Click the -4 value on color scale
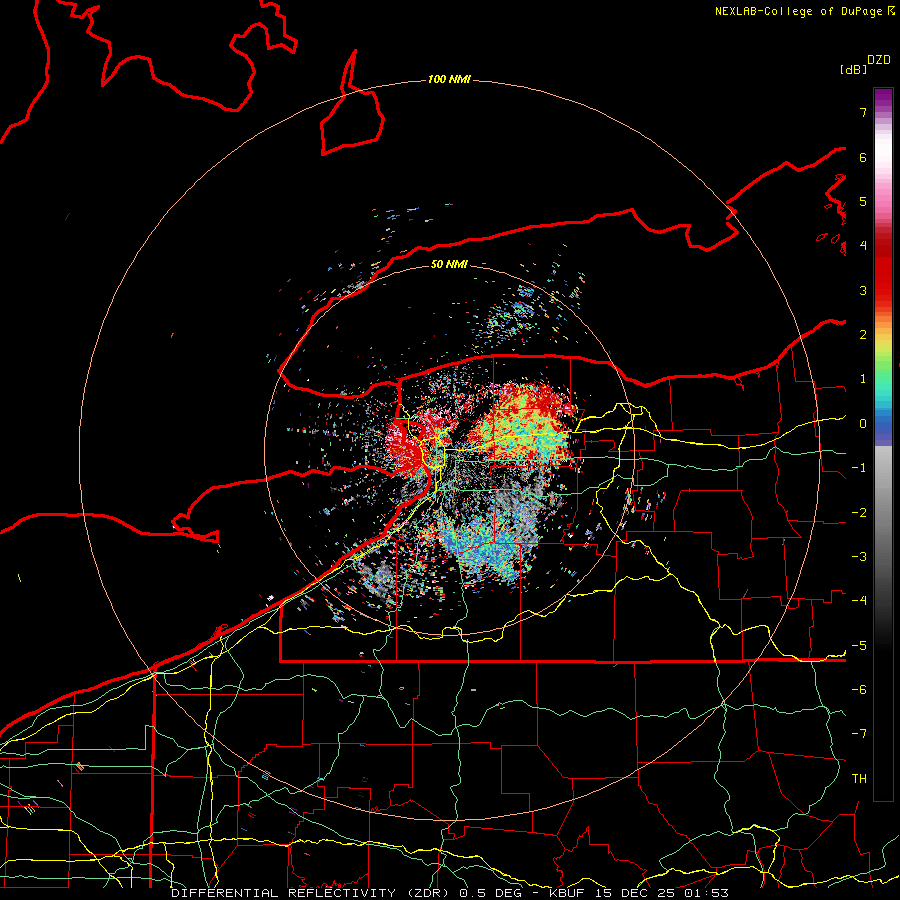The width and height of the screenshot is (900, 900). point(859,601)
